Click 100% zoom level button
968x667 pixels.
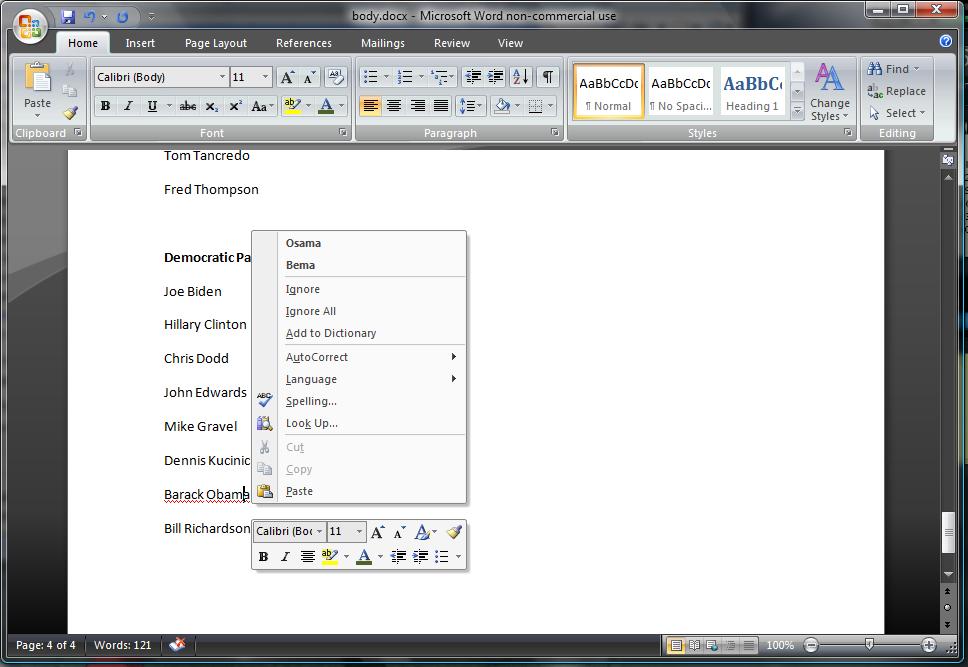[780, 645]
